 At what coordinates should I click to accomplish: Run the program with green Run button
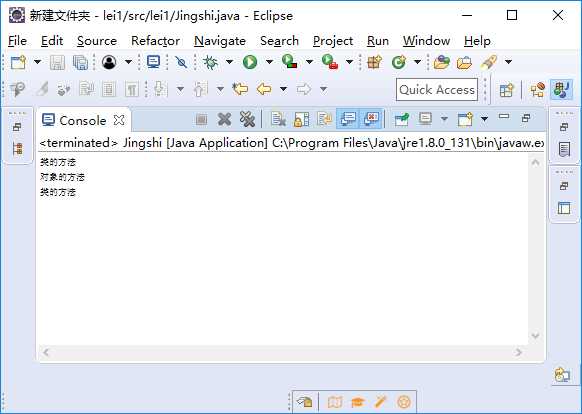tap(250, 62)
